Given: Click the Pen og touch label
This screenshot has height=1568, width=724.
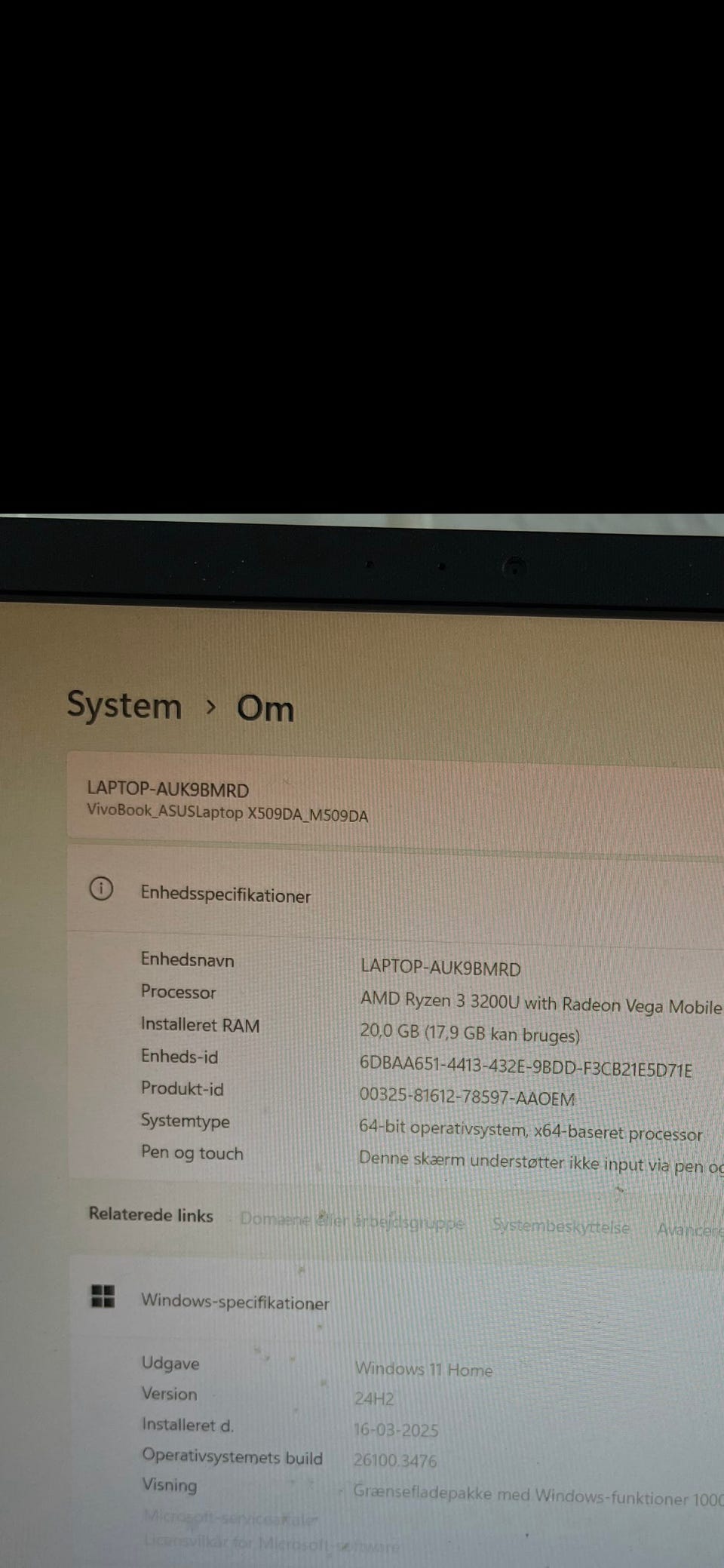Looking at the screenshot, I should click(192, 1152).
